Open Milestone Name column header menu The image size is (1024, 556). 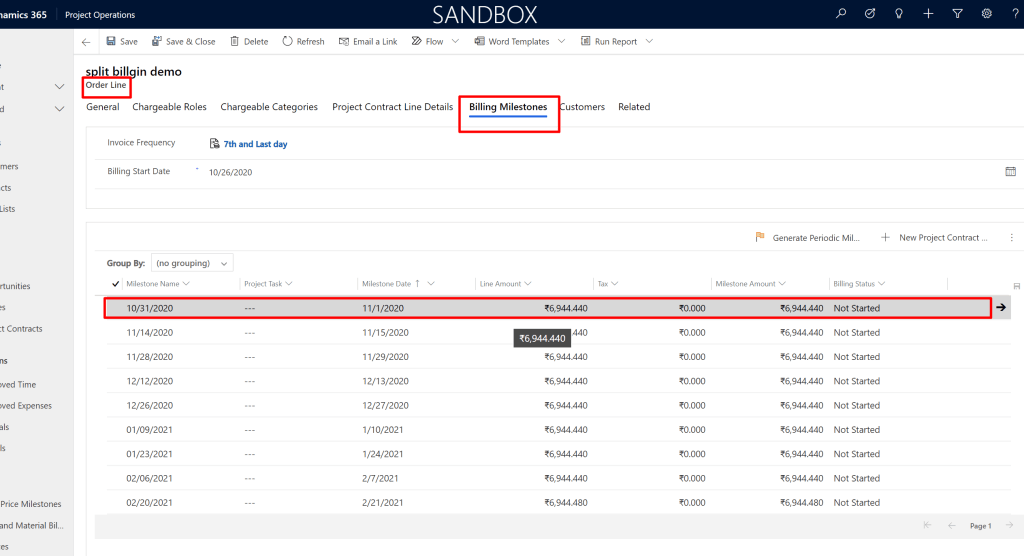tap(158, 284)
